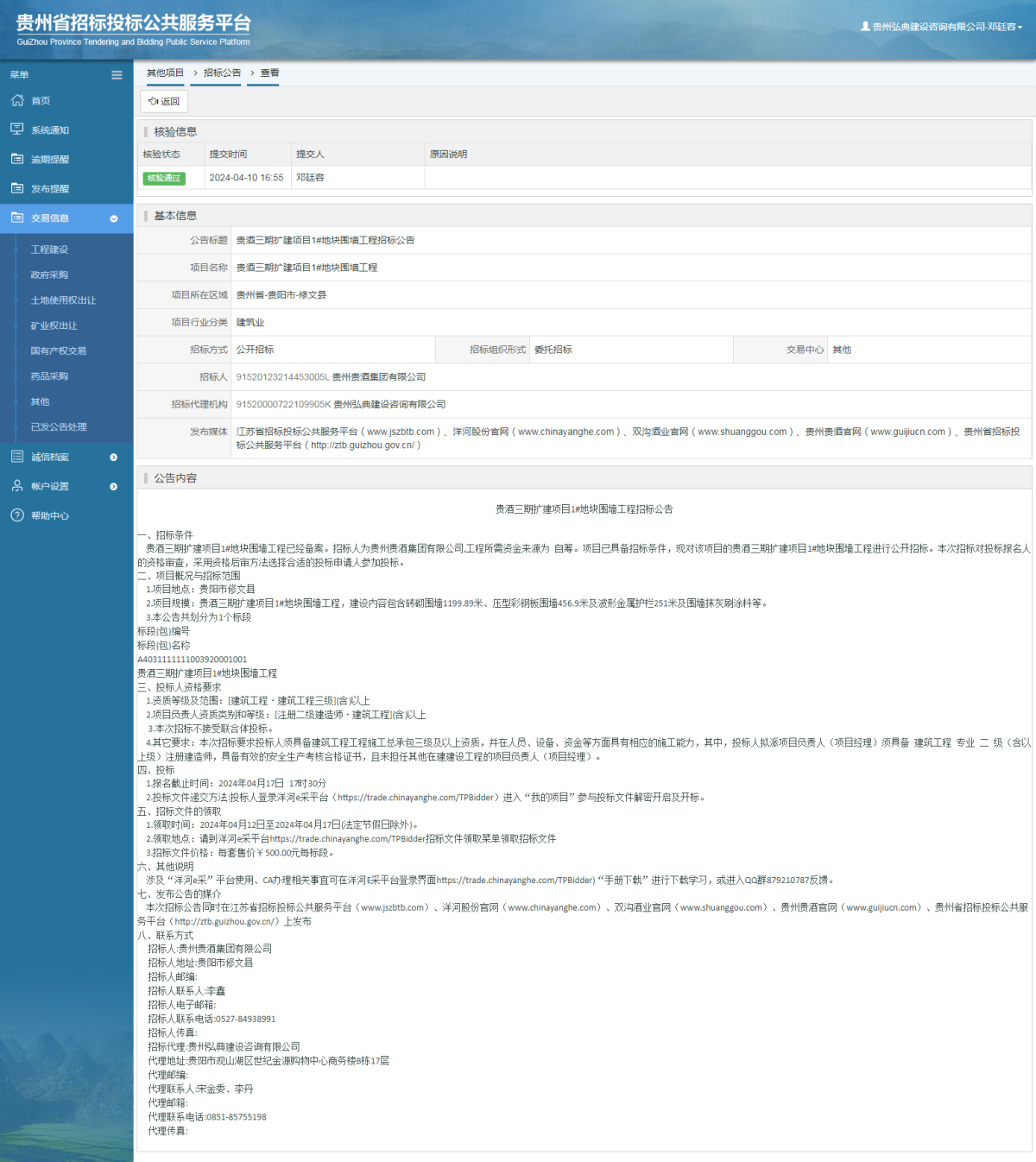Click 其他项目 in the breadcrumb
Viewport: 1036px width, 1162px height.
click(x=165, y=73)
